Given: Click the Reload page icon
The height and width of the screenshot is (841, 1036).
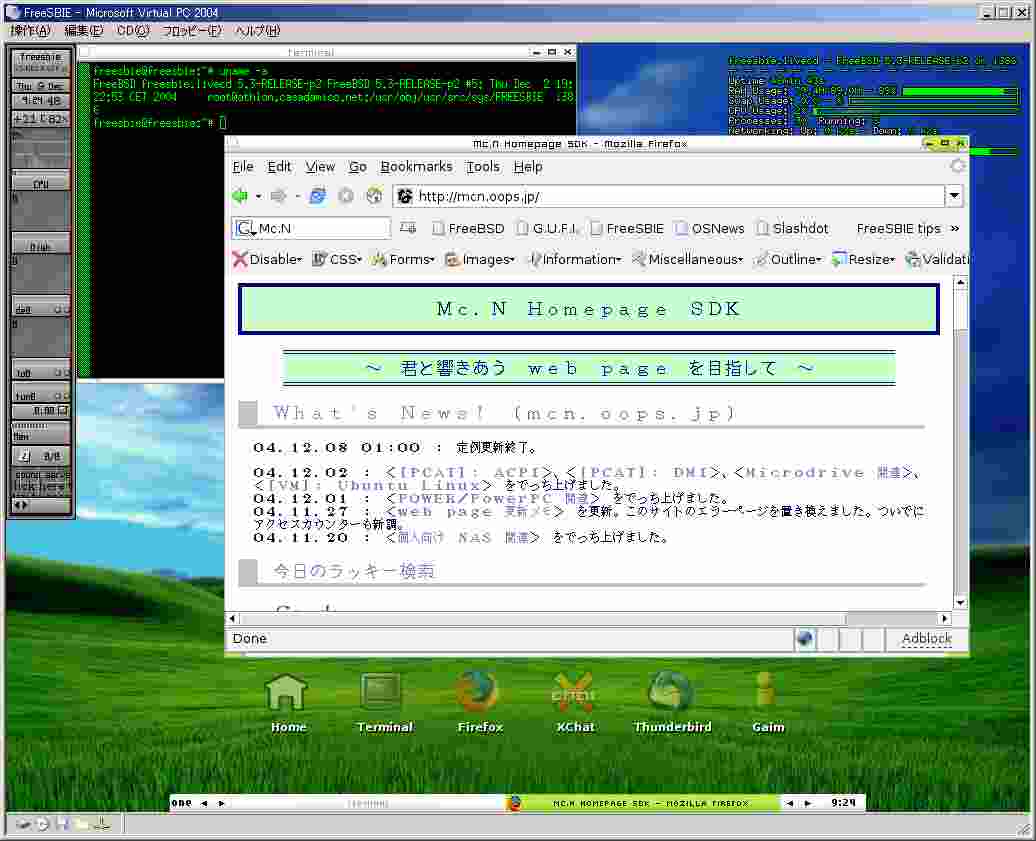Looking at the screenshot, I should [x=317, y=196].
